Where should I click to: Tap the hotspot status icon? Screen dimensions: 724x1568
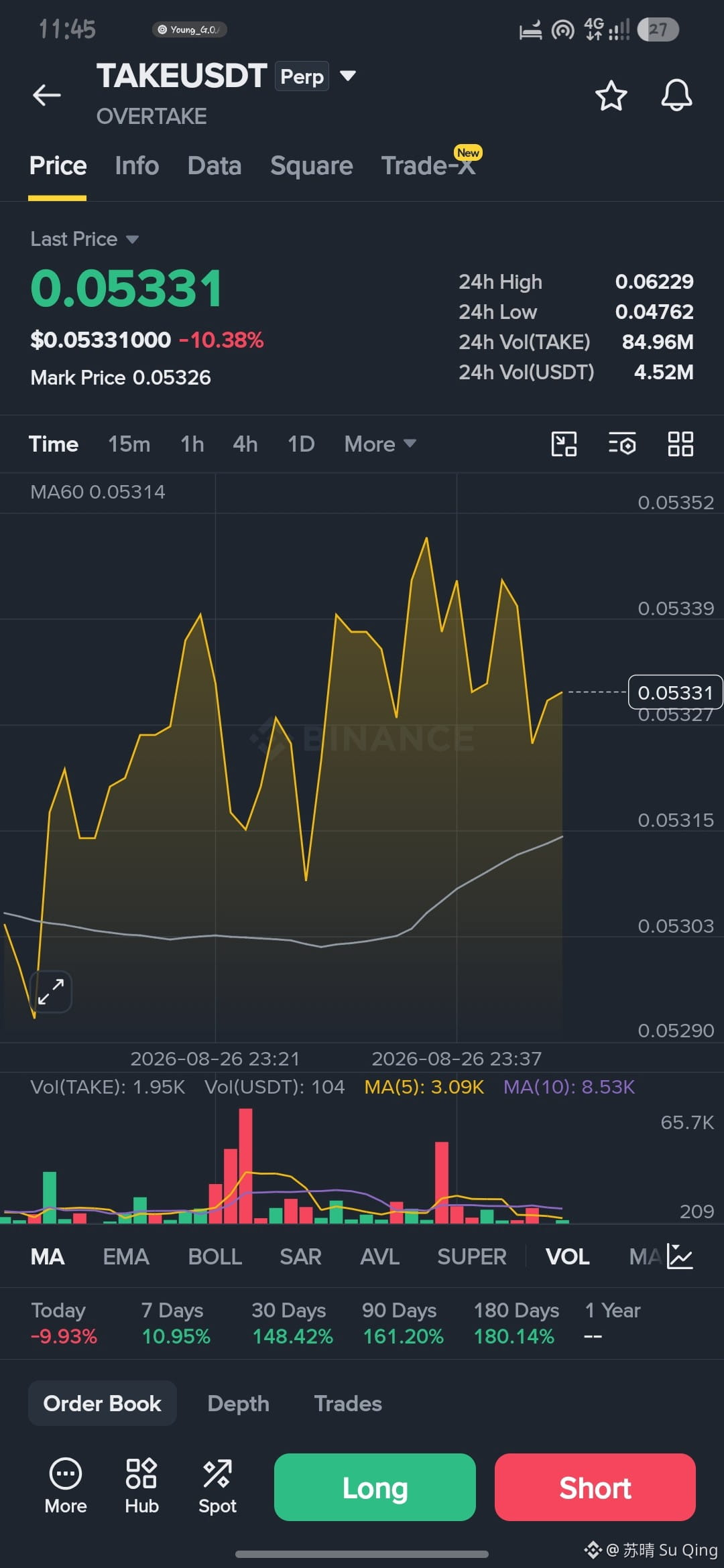[x=563, y=29]
